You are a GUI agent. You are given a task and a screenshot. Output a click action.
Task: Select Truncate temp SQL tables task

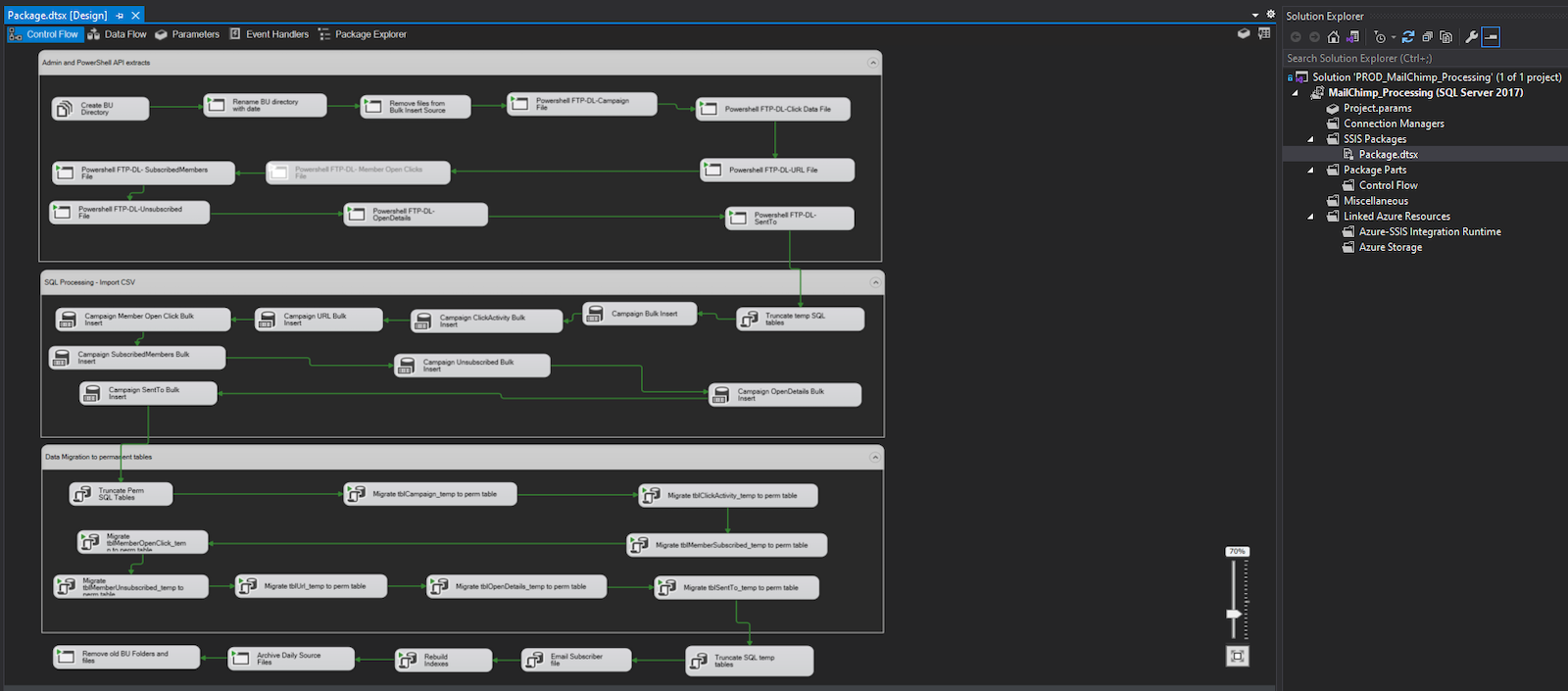(x=800, y=320)
